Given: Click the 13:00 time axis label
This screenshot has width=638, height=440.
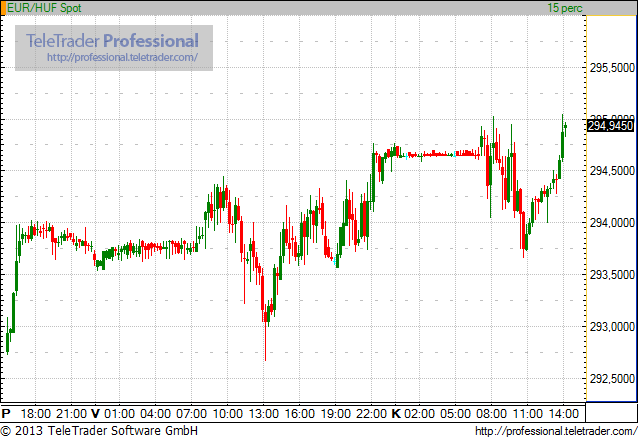Looking at the screenshot, I should coord(263,414).
